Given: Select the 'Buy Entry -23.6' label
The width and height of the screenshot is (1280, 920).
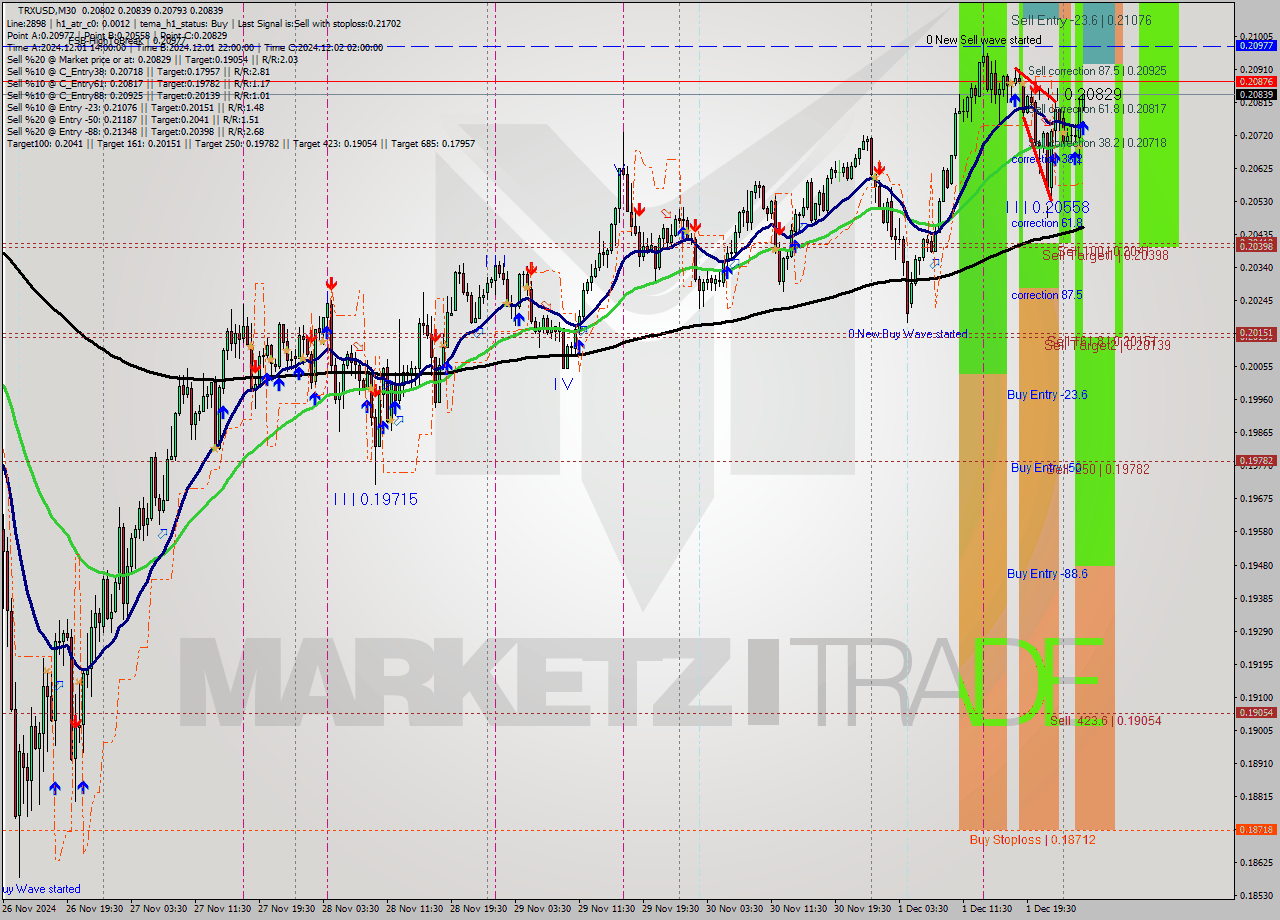Looking at the screenshot, I should 1047,395.
